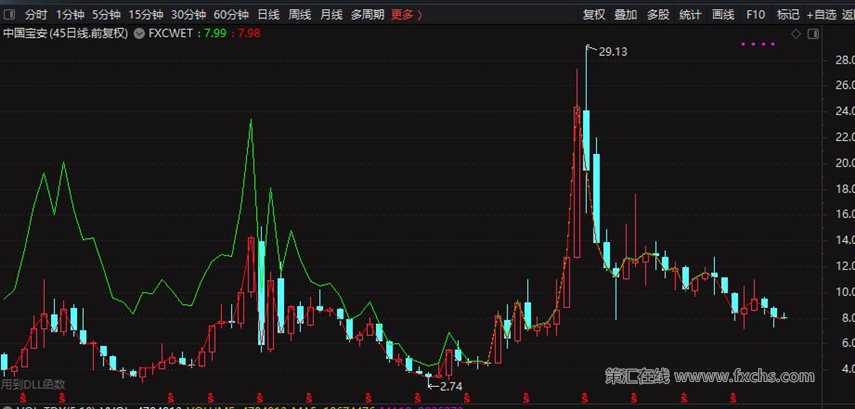Viewport: 855px width, 409px height.
Task: Select the 1分钟 period
Action: tap(70, 15)
